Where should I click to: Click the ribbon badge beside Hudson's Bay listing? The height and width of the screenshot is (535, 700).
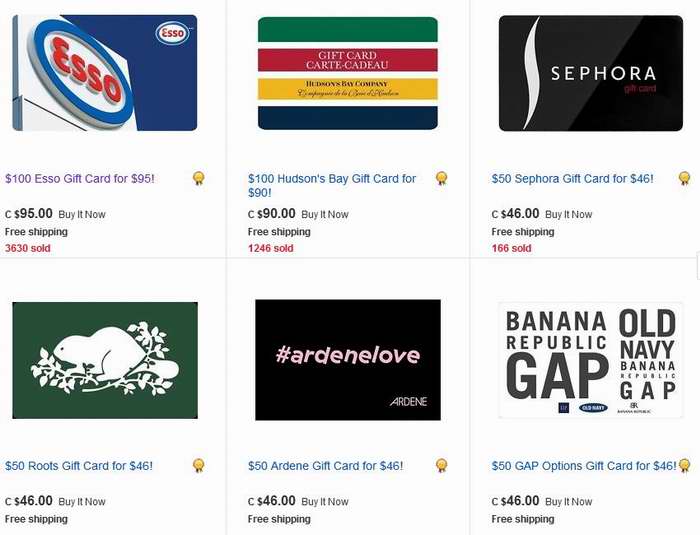tap(442, 179)
